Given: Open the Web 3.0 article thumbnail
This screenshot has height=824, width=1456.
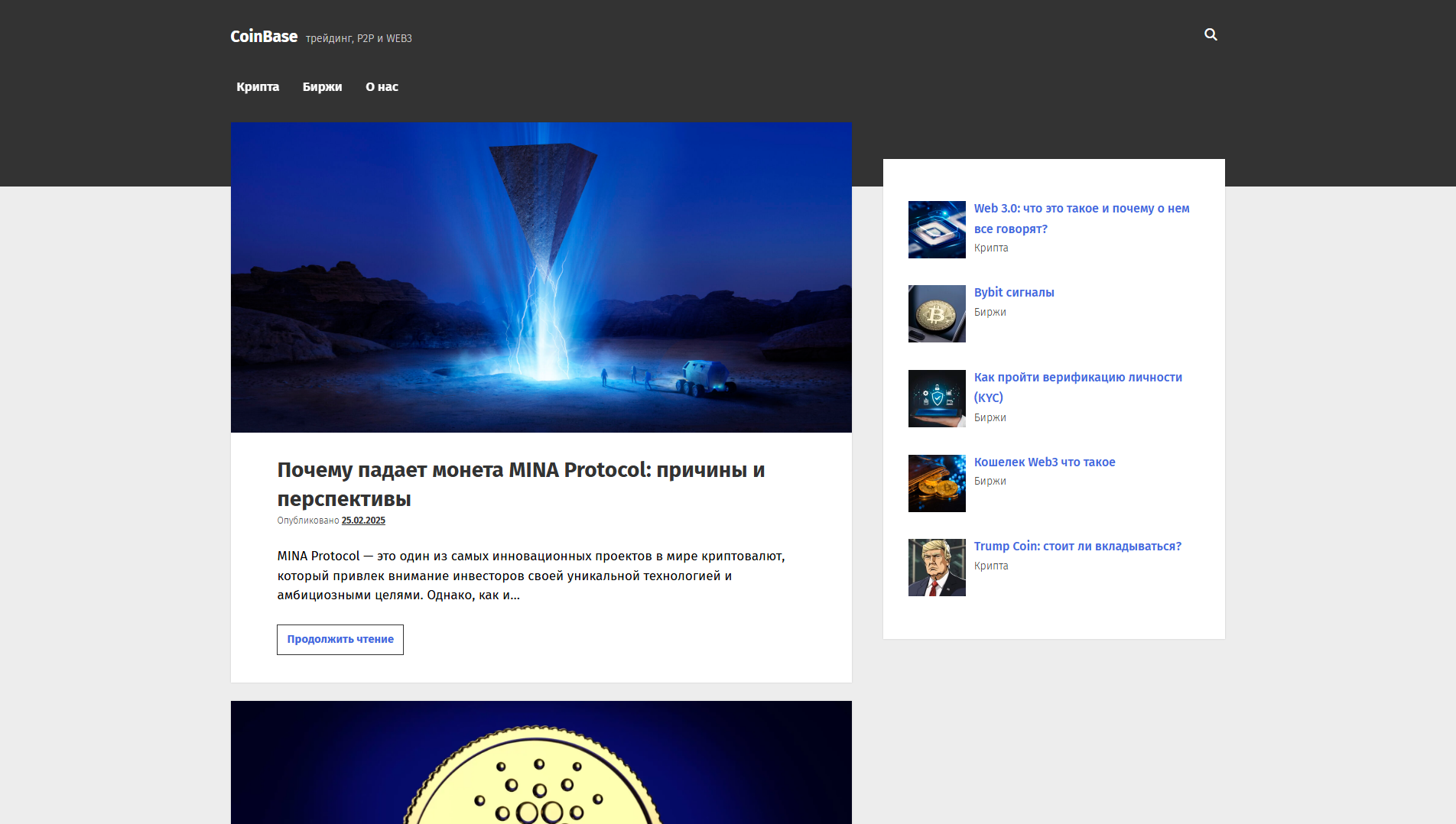Looking at the screenshot, I should click(937, 229).
